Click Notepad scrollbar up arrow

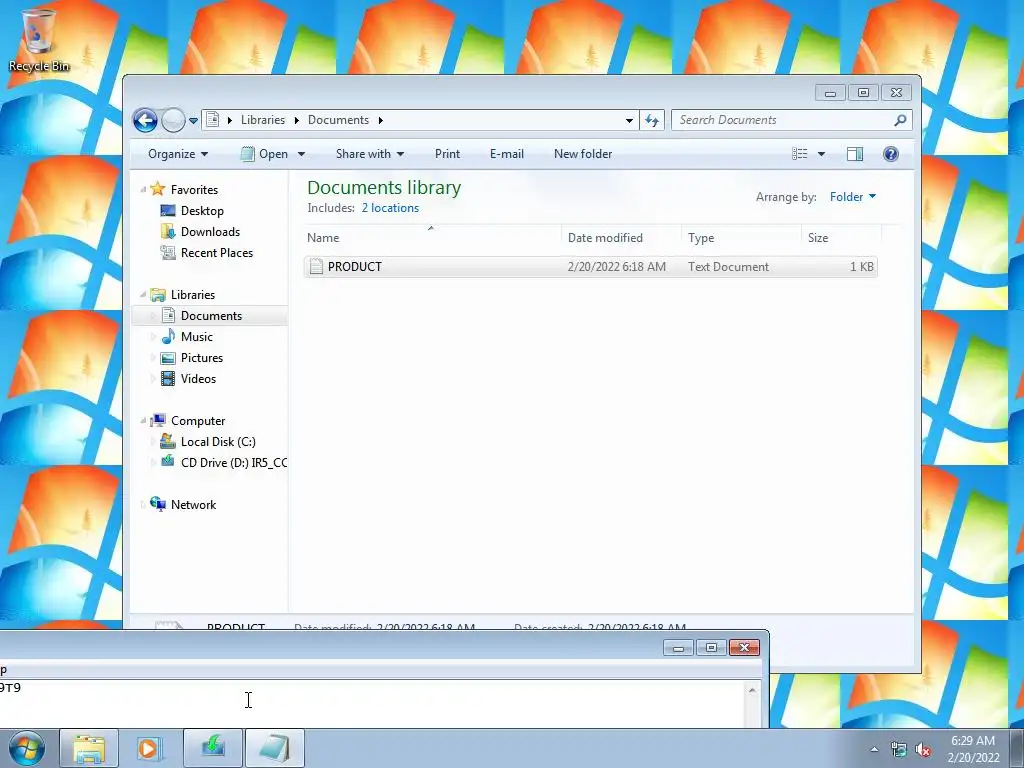pyautogui.click(x=752, y=690)
